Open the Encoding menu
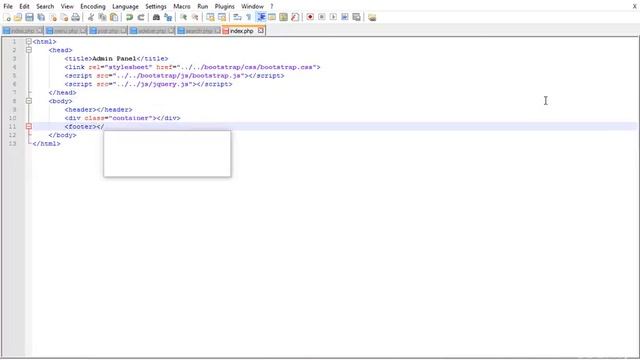Viewport: 640px width, 360px height. [93, 6]
